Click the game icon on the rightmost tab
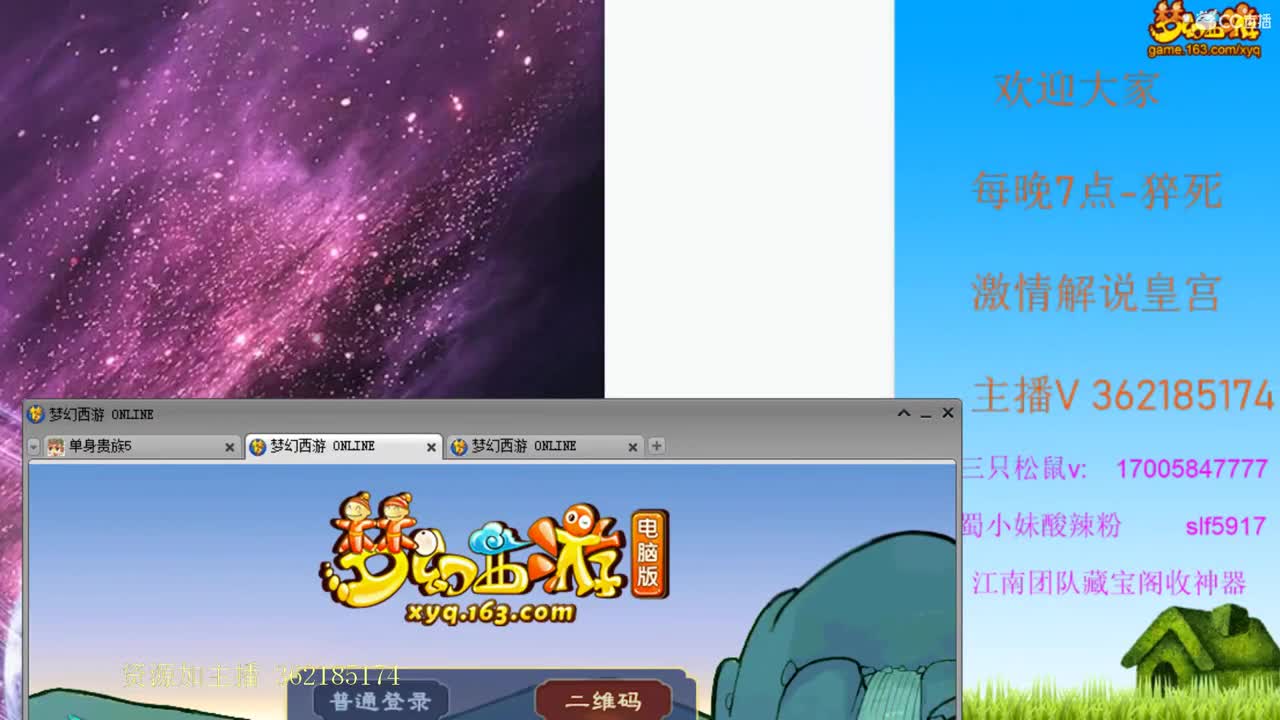The width and height of the screenshot is (1280, 720). pyautogui.click(x=459, y=446)
